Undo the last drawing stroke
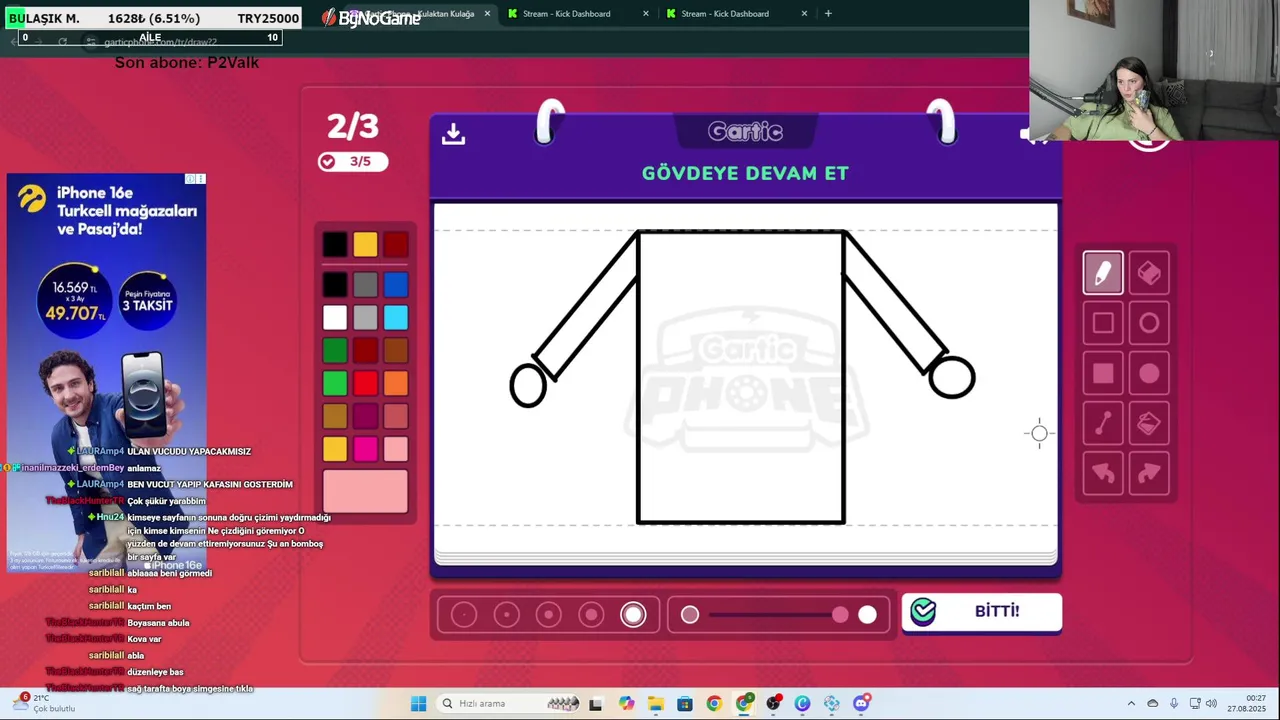The width and height of the screenshot is (1280, 720). (x=1103, y=474)
